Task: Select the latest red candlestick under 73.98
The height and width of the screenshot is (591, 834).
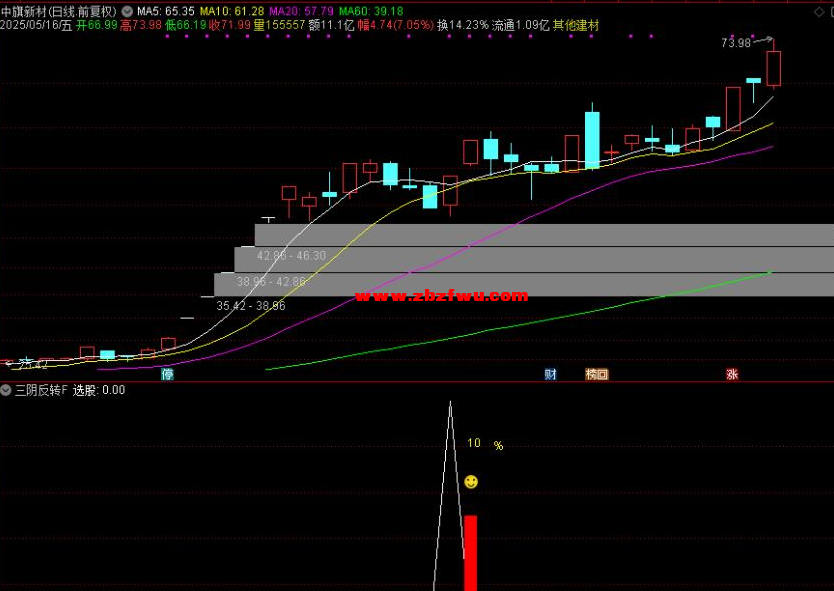Action: click(773, 68)
